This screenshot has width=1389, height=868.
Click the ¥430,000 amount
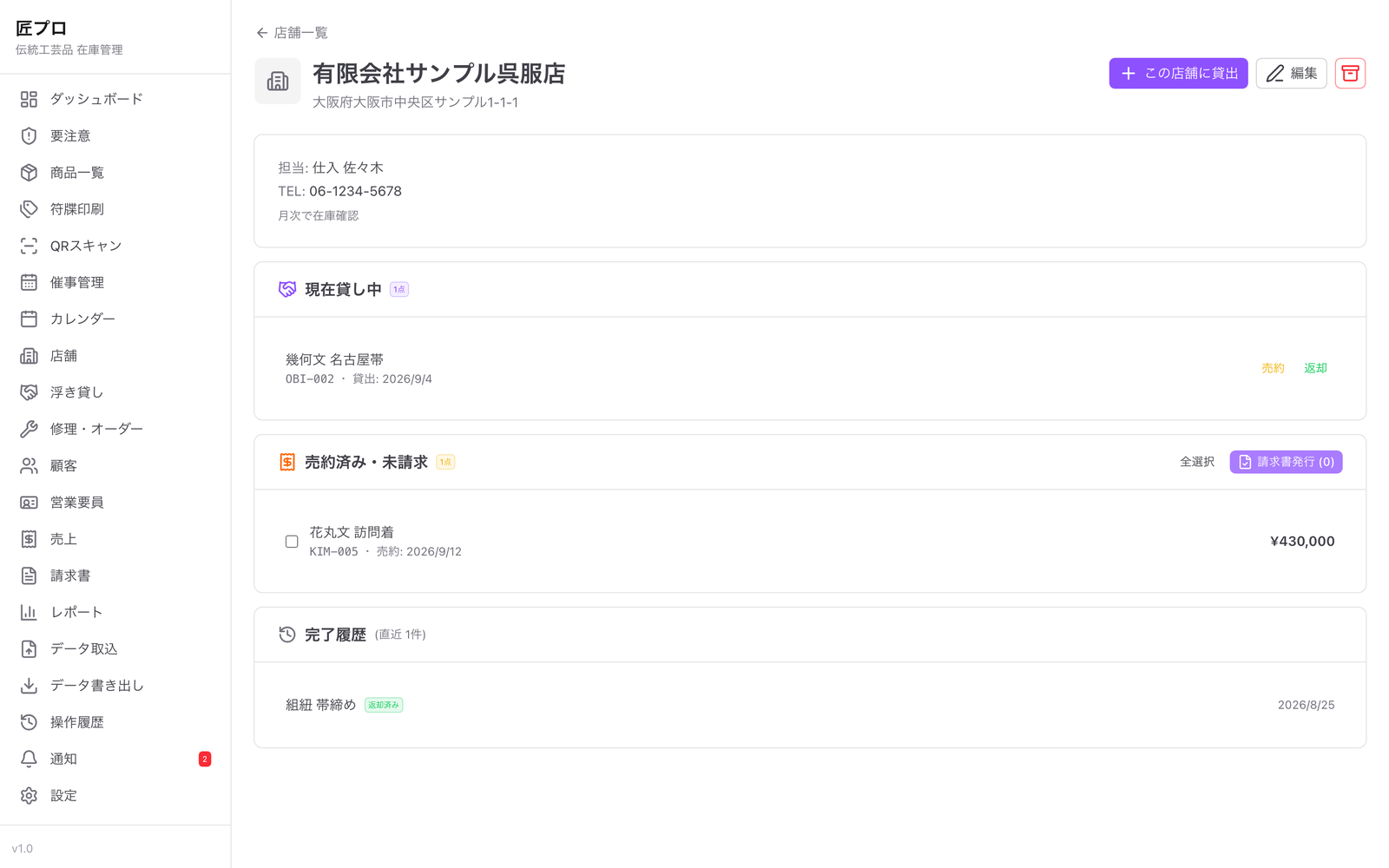pos(1302,541)
